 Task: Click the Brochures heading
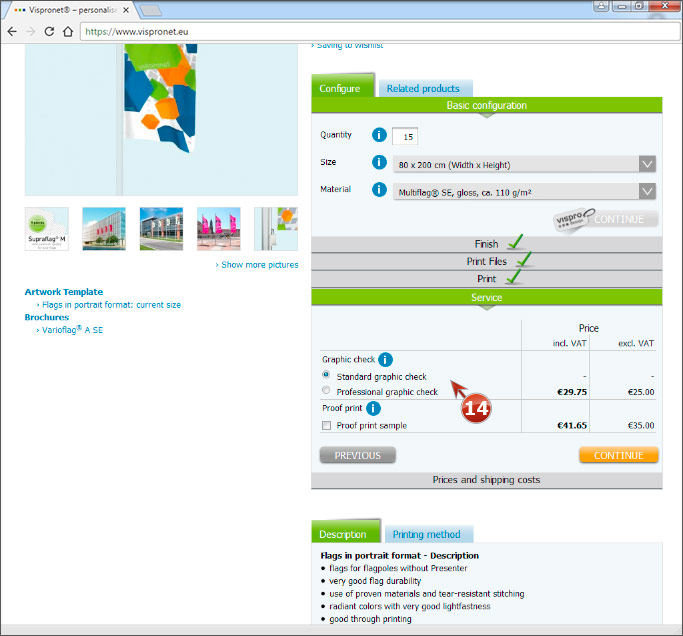coord(47,317)
